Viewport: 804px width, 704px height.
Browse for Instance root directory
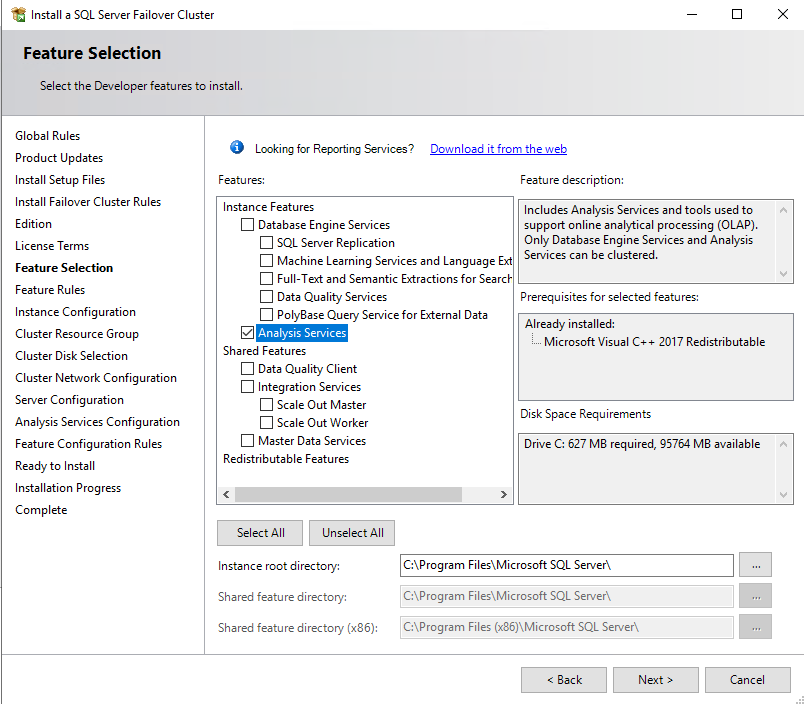[x=756, y=565]
